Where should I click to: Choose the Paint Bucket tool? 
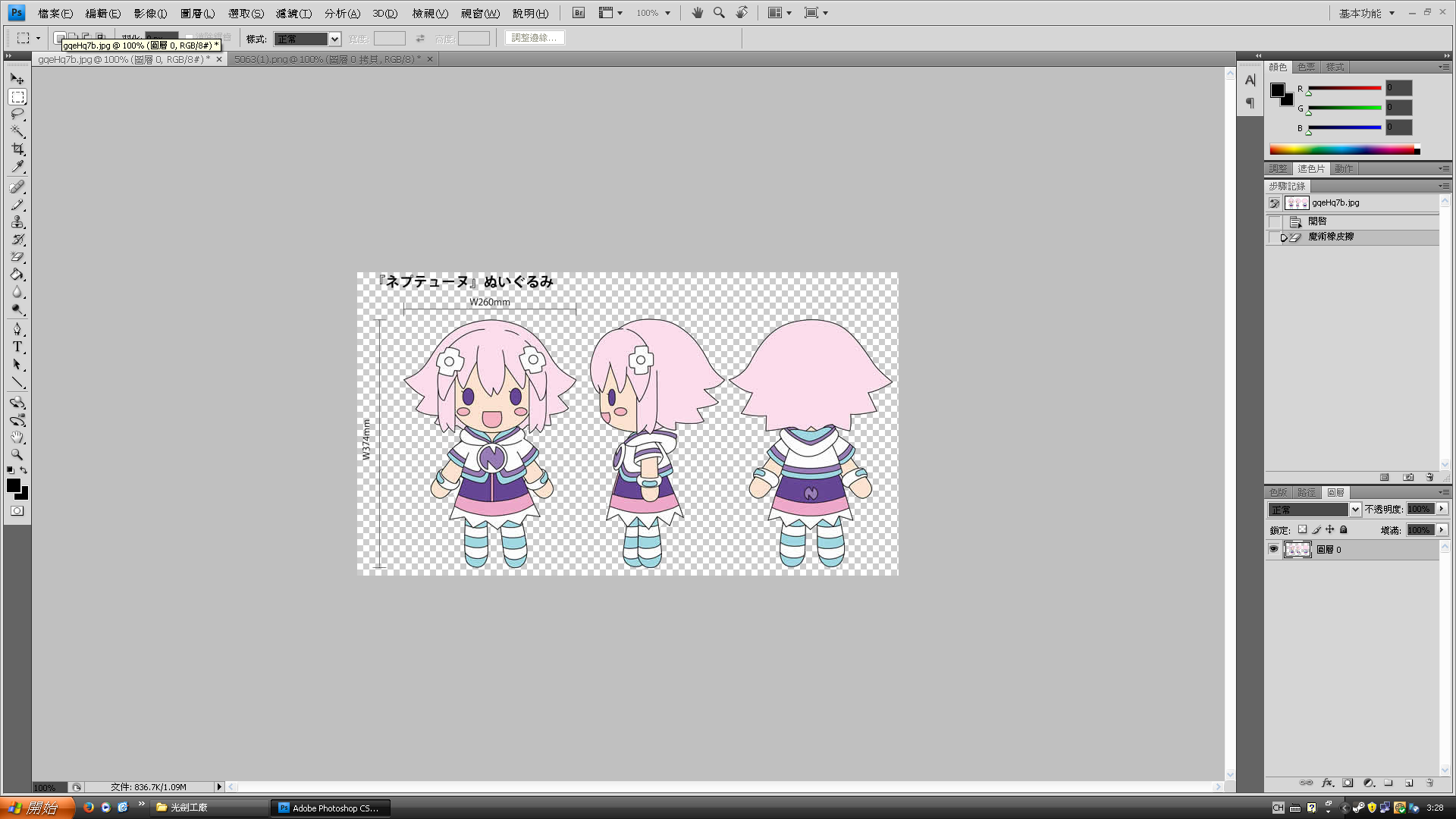click(17, 275)
